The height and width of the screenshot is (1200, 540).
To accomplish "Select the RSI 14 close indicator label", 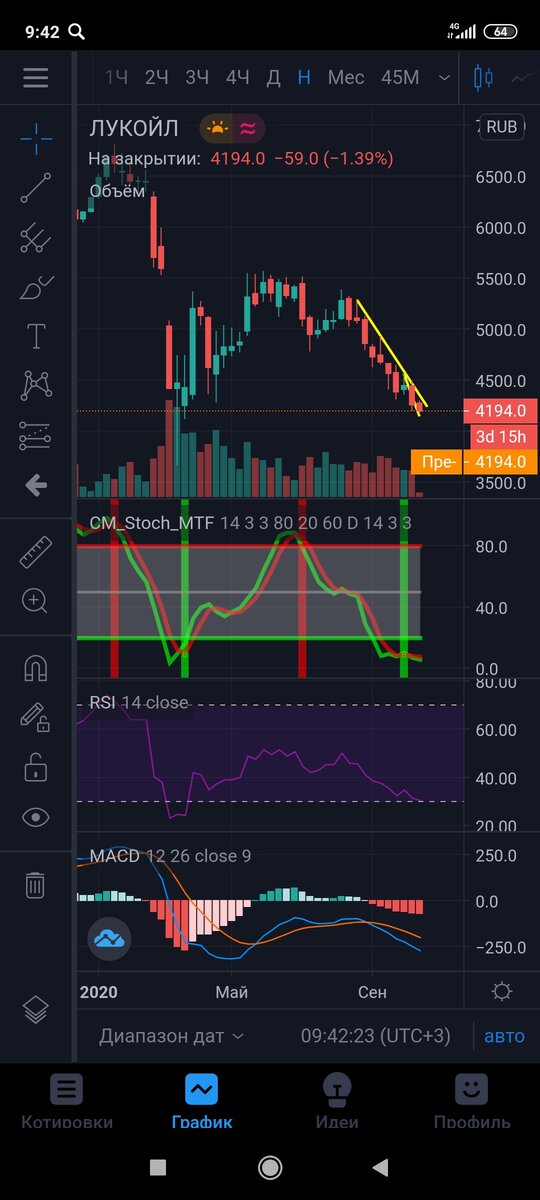I will pos(138,702).
